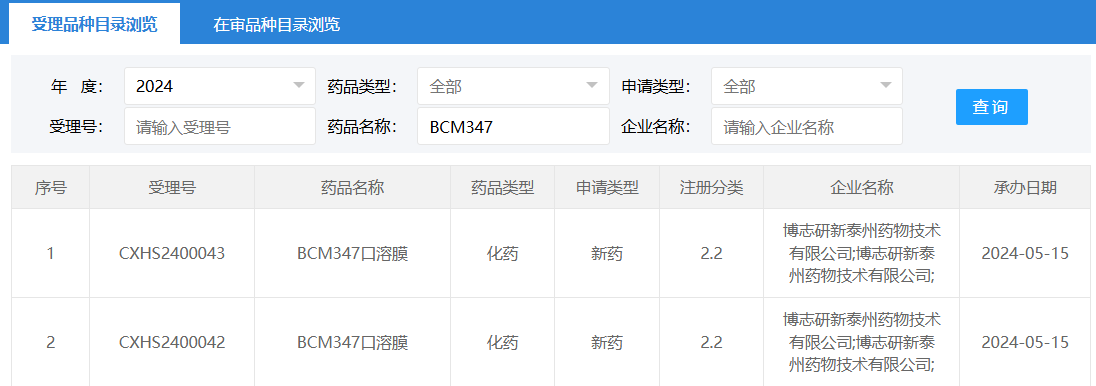Screen dimensions: 1096x386
Task: Open the 年度 dropdown arrow showing 2024
Action: 298,86
